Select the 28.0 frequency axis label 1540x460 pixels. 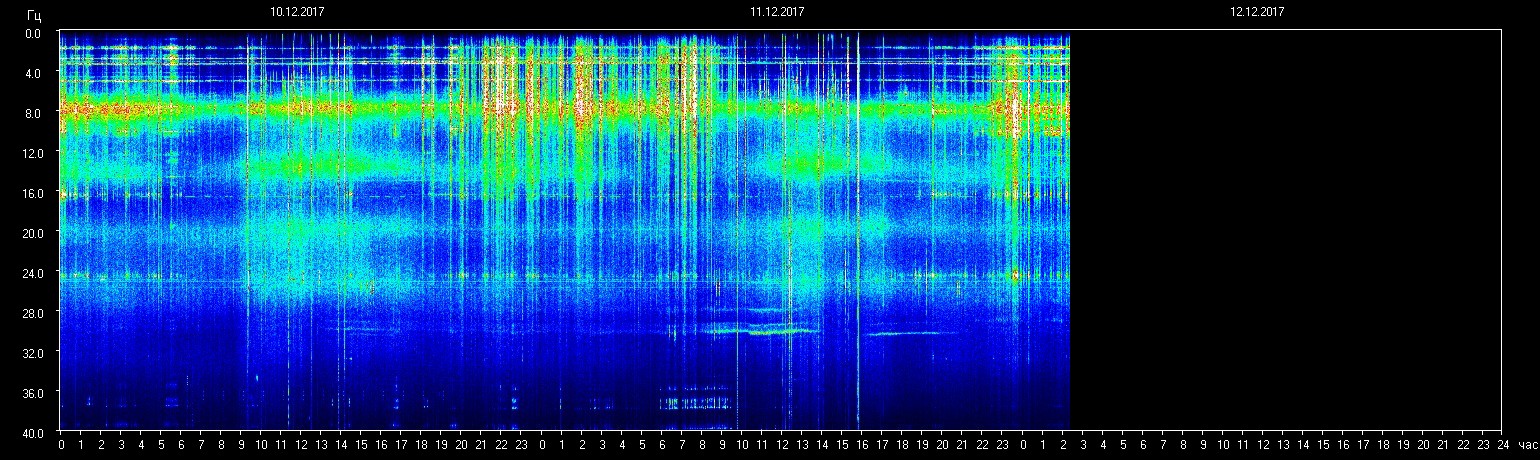point(34,312)
